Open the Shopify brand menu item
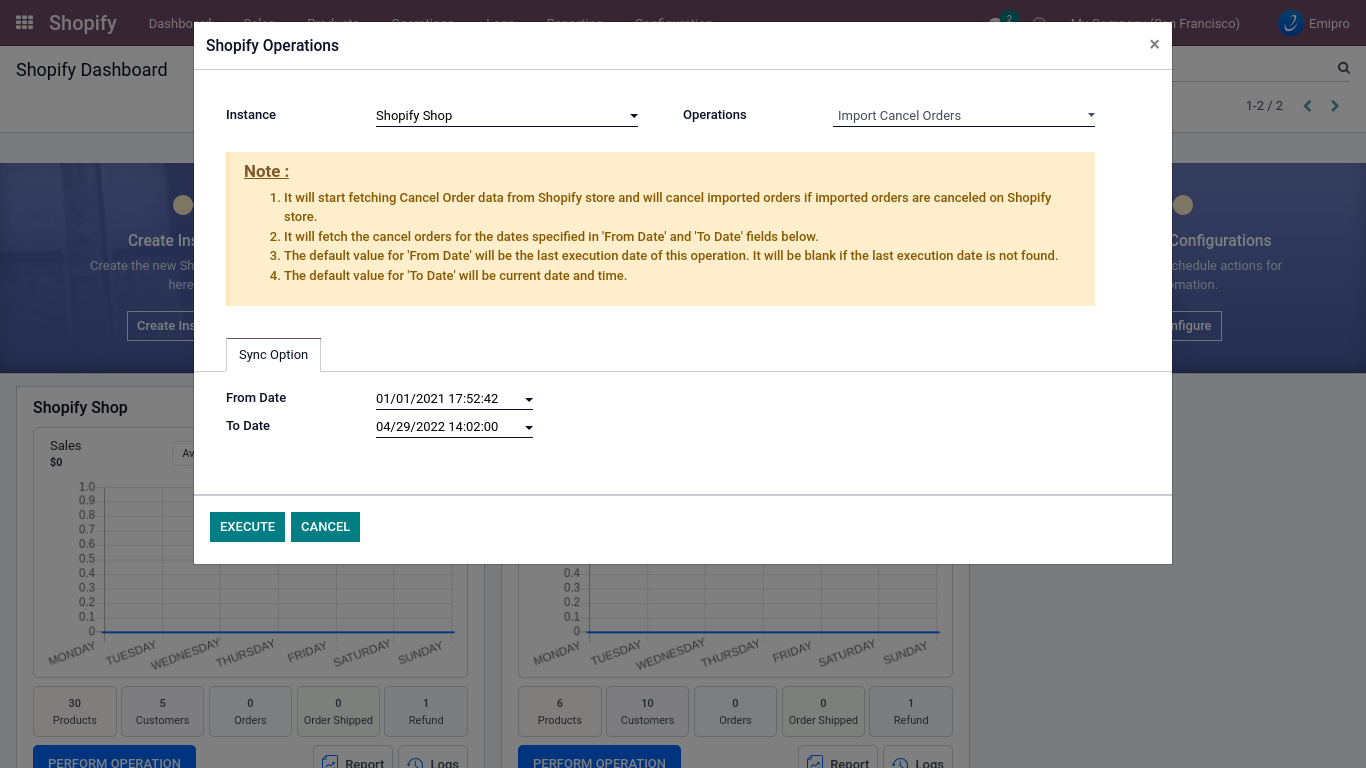 tap(83, 23)
